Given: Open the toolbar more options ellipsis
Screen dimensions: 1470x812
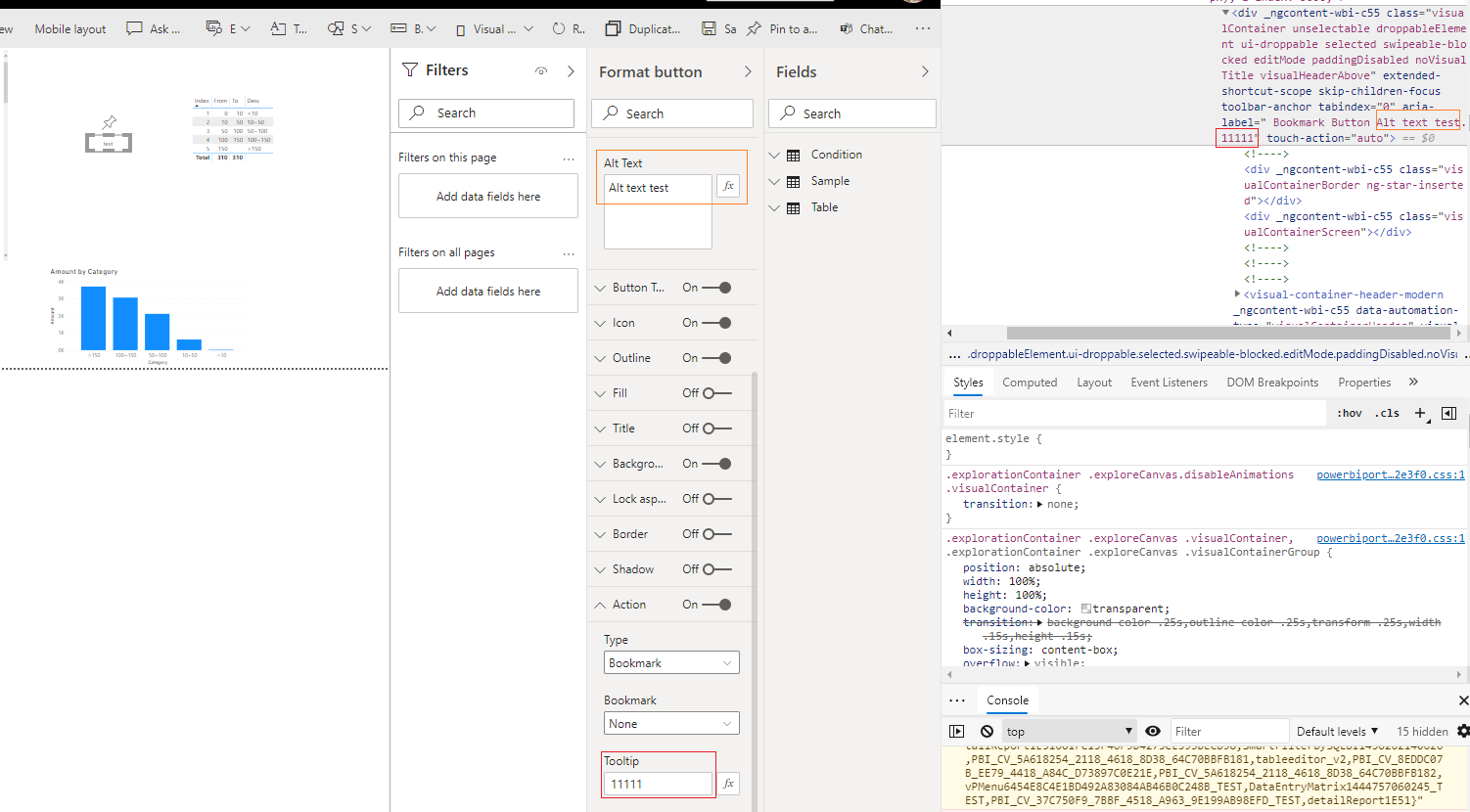Looking at the screenshot, I should (923, 28).
